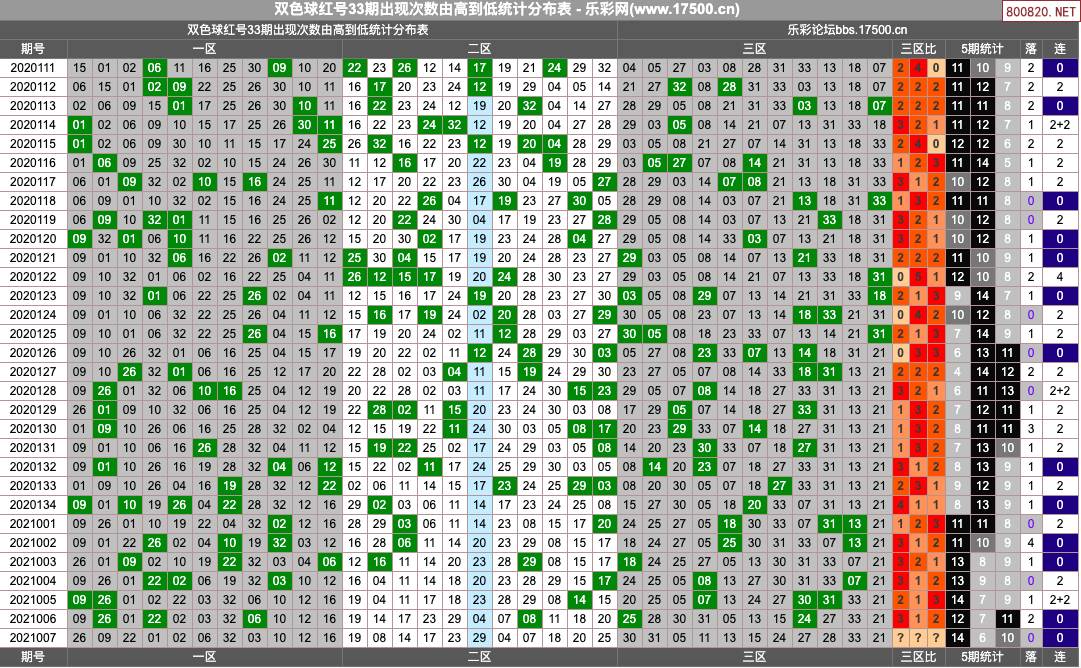Viewport: 1081px width, 668px height.
Task: Click period number 2021001
Action: click(33, 524)
